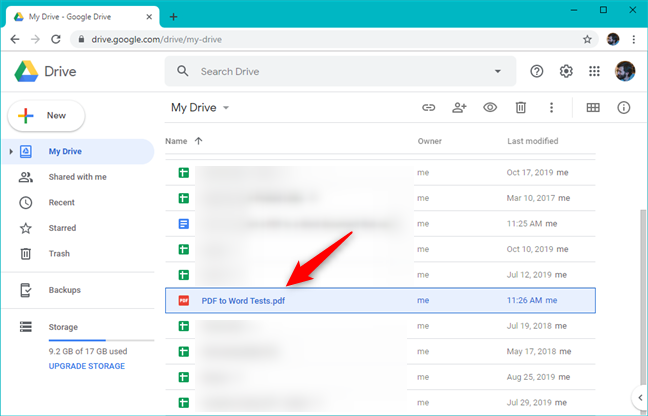Click the Drive logo
This screenshot has width=648, height=416.
click(x=45, y=71)
